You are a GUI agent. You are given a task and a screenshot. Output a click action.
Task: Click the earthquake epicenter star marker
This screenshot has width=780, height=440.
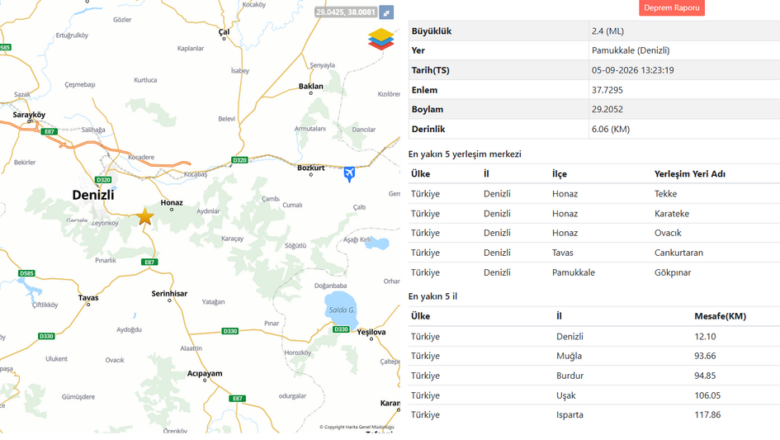145,217
